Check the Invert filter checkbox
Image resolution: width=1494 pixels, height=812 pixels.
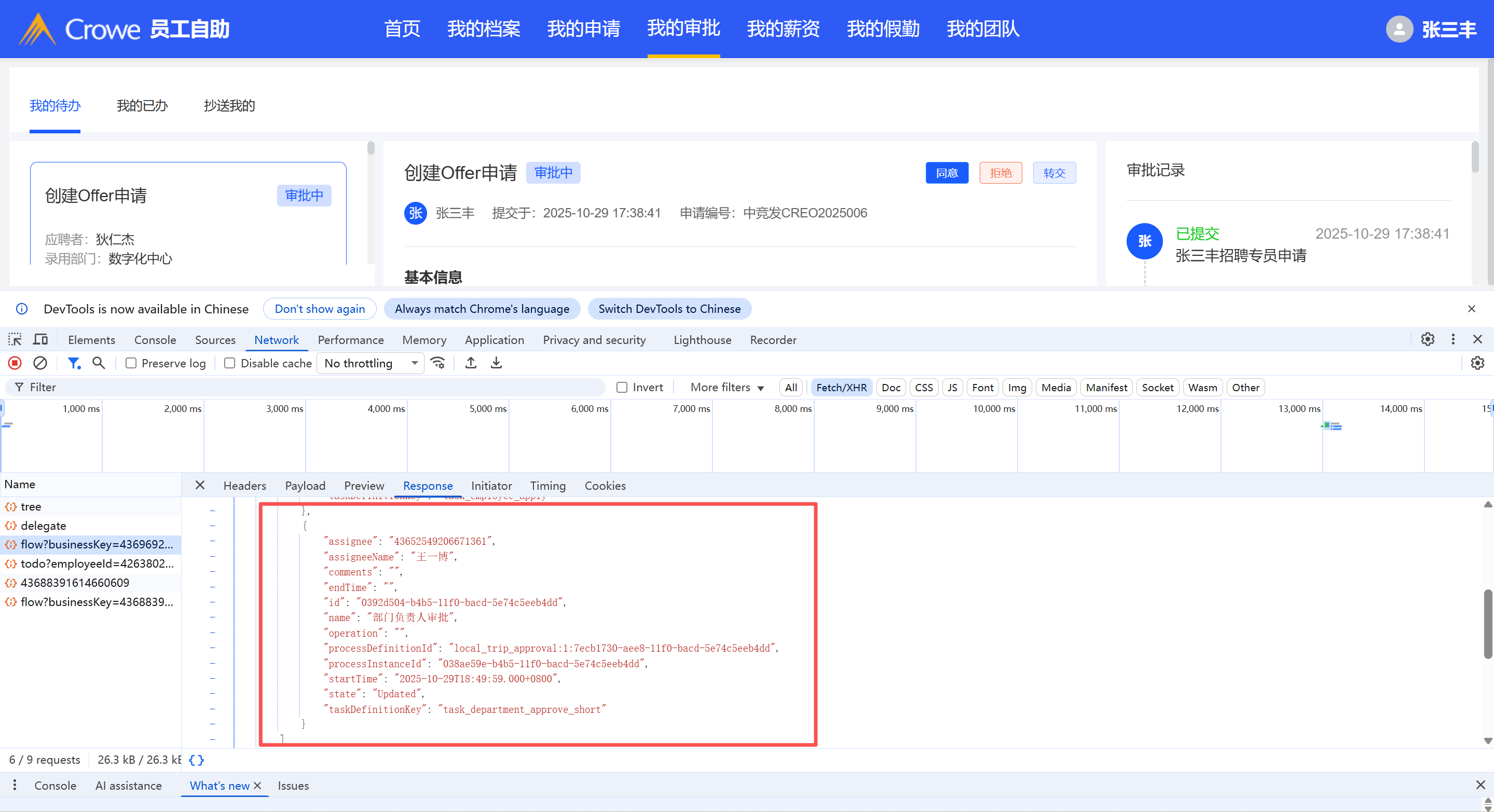(622, 388)
